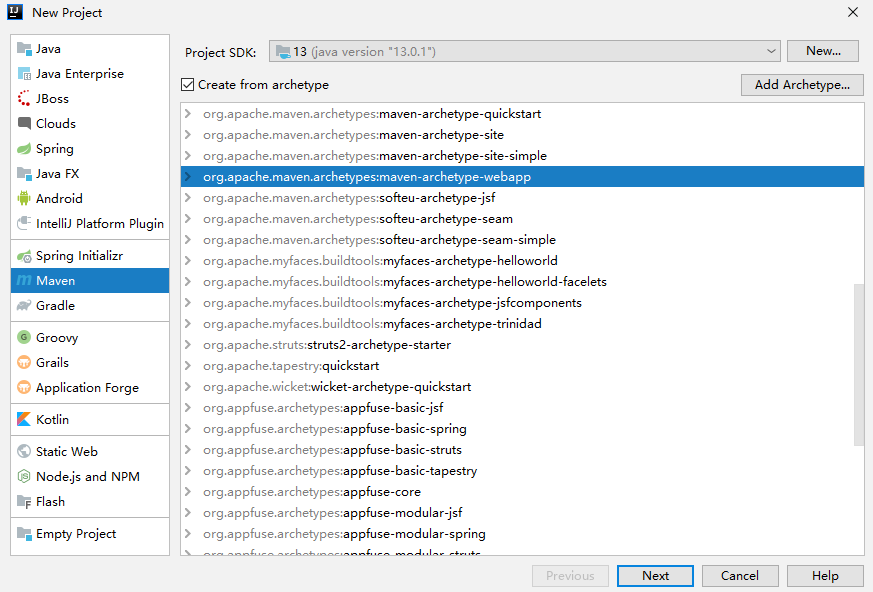873x592 pixels.
Task: Click the Spring leaf icon
Action: tap(25, 149)
